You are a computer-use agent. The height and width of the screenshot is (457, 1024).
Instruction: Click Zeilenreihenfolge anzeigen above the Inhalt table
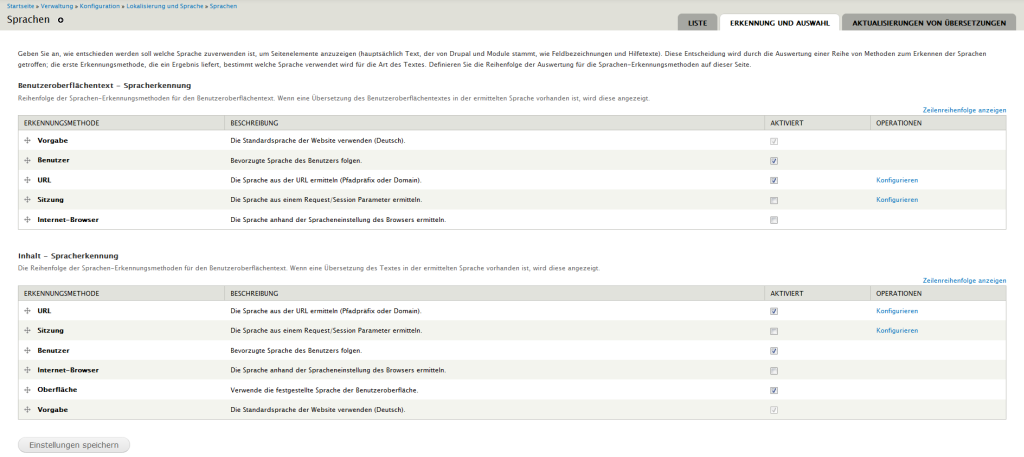click(964, 281)
